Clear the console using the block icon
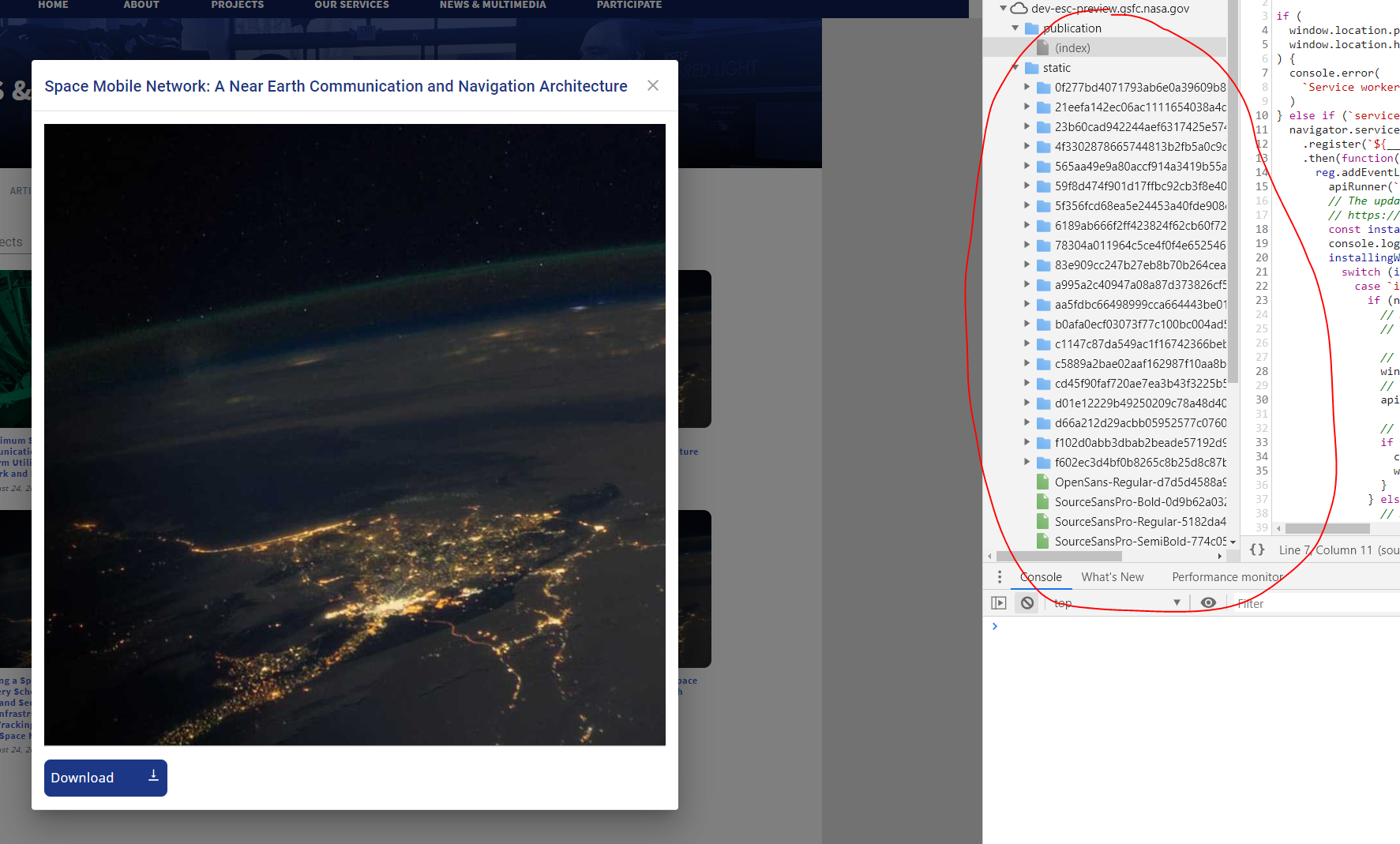The width and height of the screenshot is (1400, 844). [x=1027, y=602]
